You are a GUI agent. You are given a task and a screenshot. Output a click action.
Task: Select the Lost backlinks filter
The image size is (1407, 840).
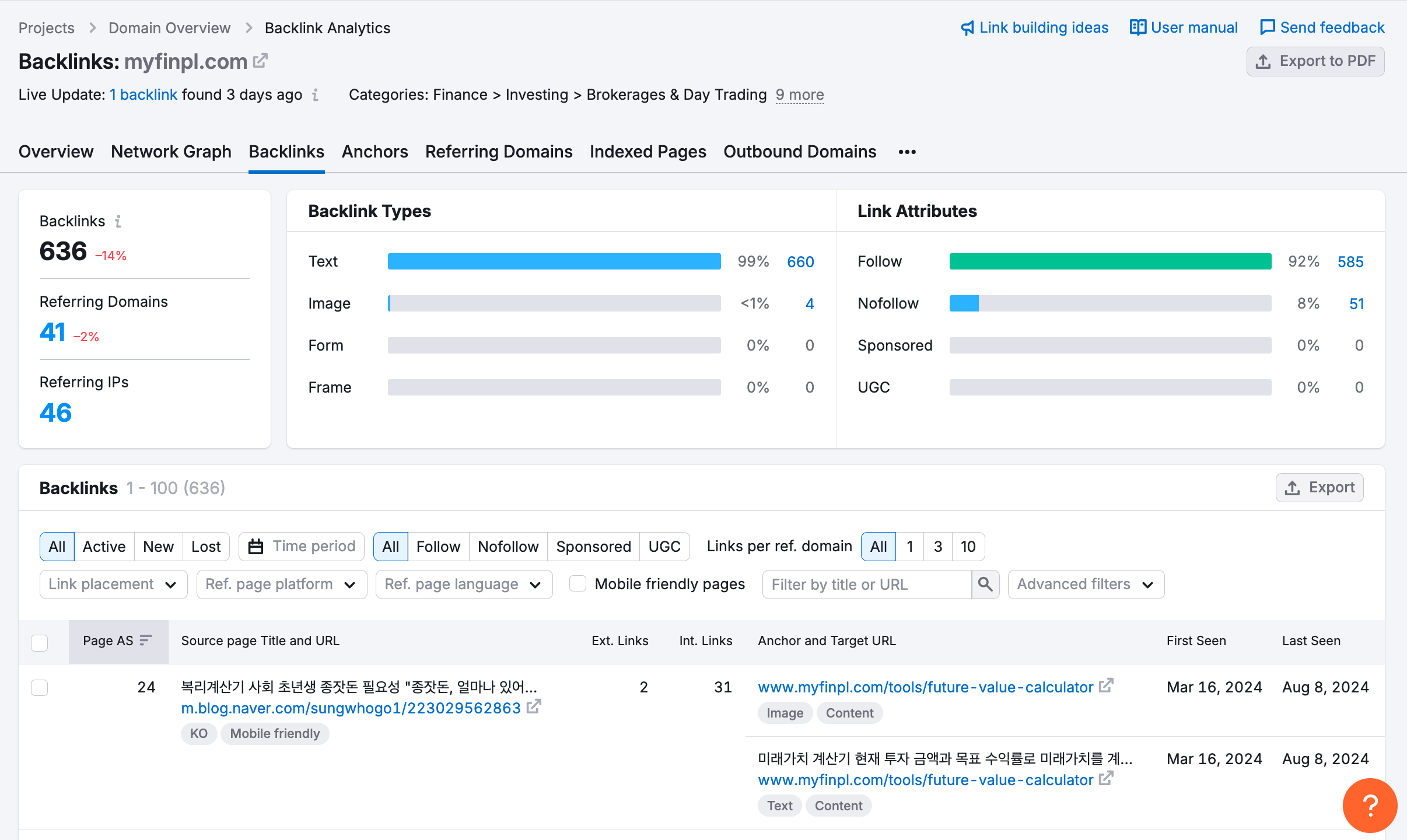[x=206, y=547]
